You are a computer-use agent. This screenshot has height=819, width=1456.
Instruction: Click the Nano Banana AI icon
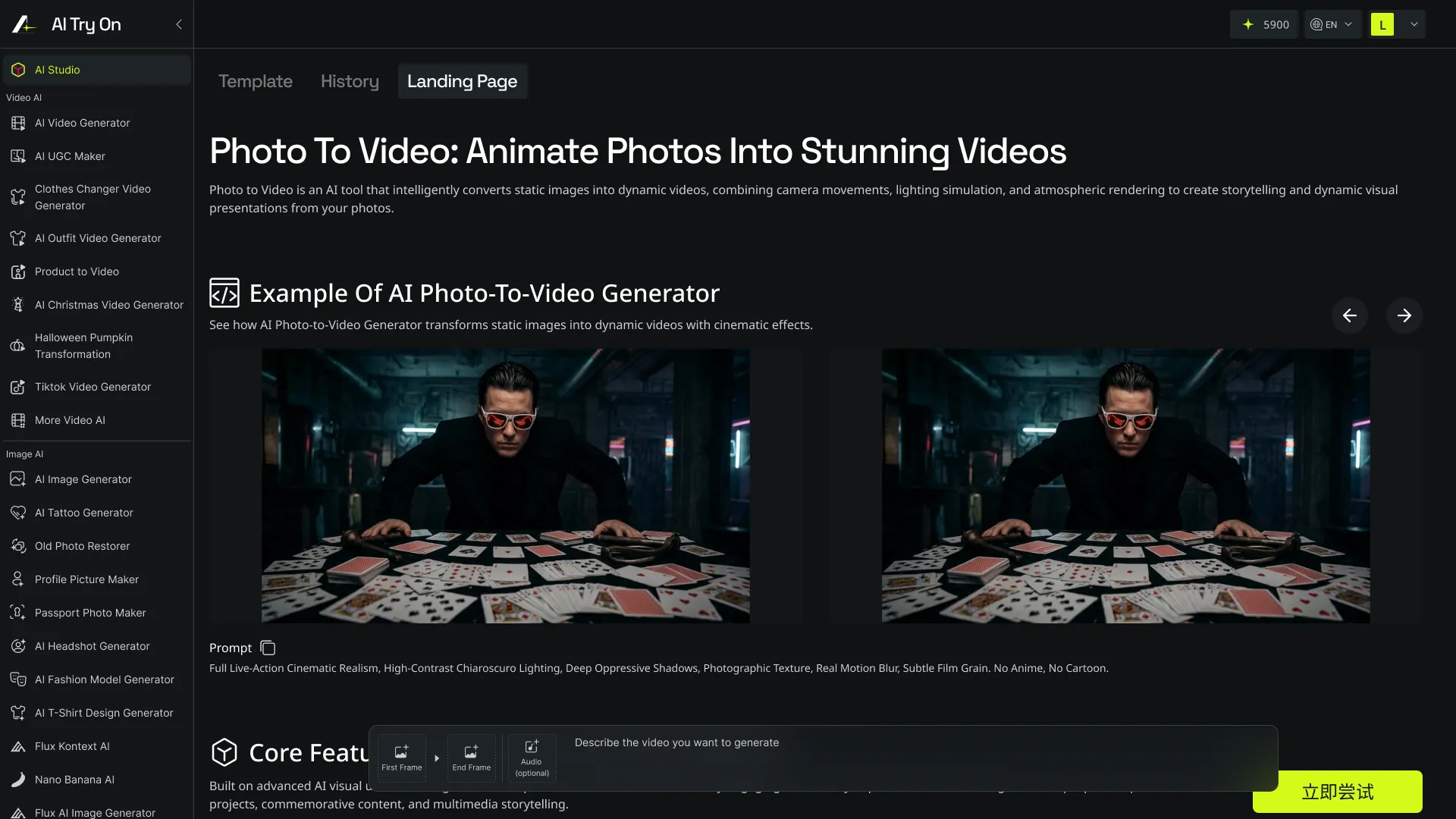pos(18,780)
